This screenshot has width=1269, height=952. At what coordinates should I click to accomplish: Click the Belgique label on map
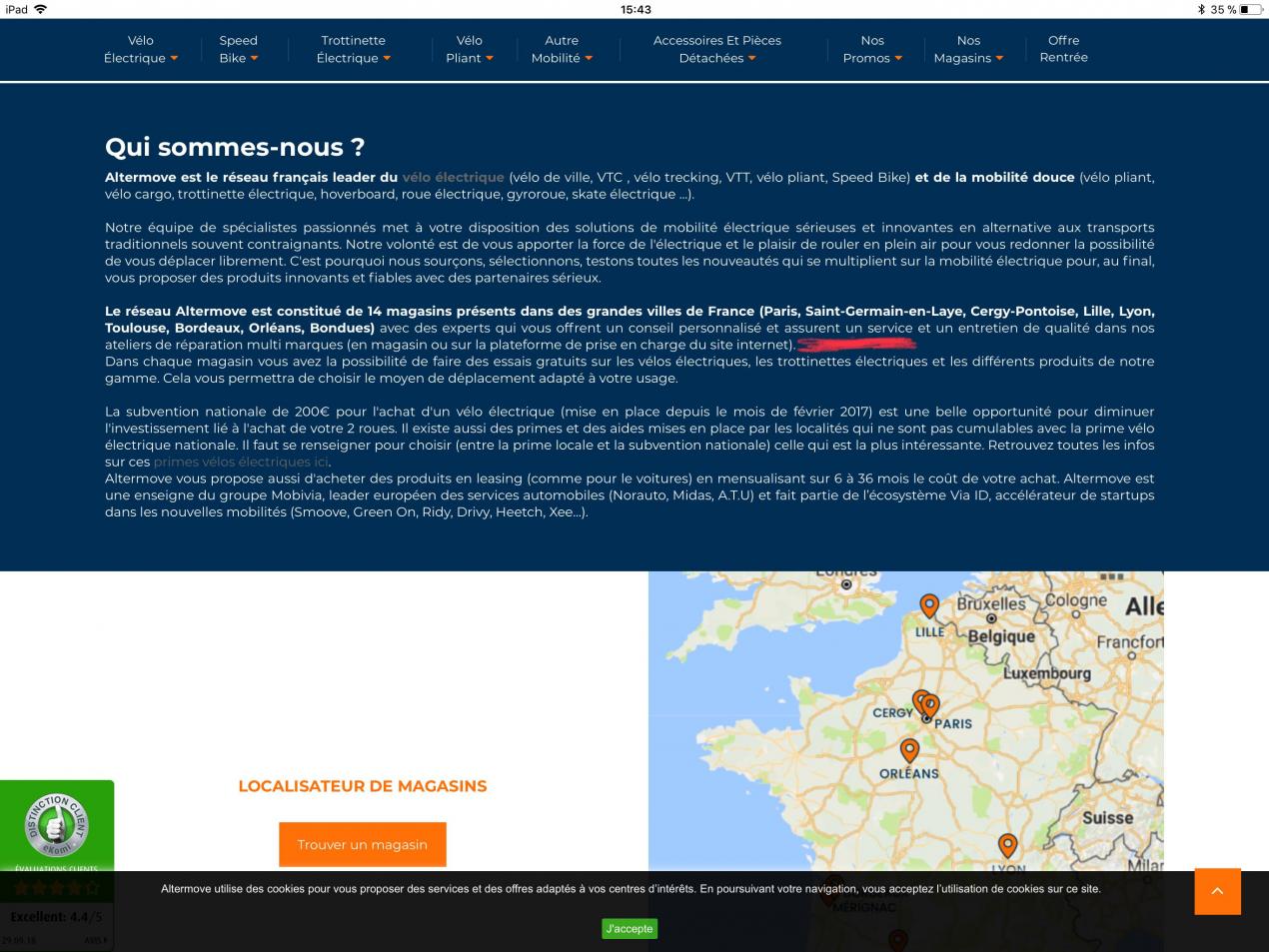pyautogui.click(x=1001, y=636)
